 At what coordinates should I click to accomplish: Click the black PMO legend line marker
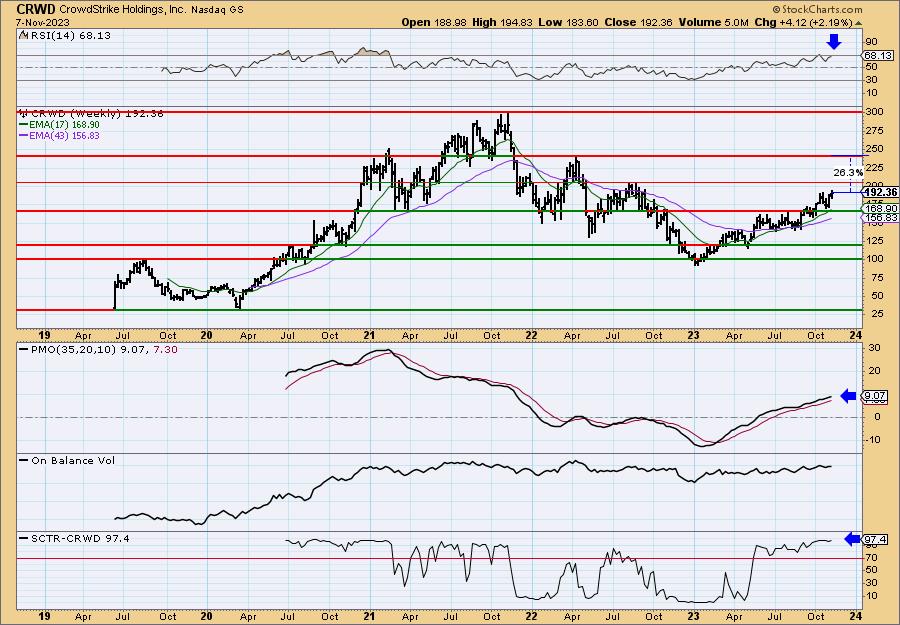point(23,349)
